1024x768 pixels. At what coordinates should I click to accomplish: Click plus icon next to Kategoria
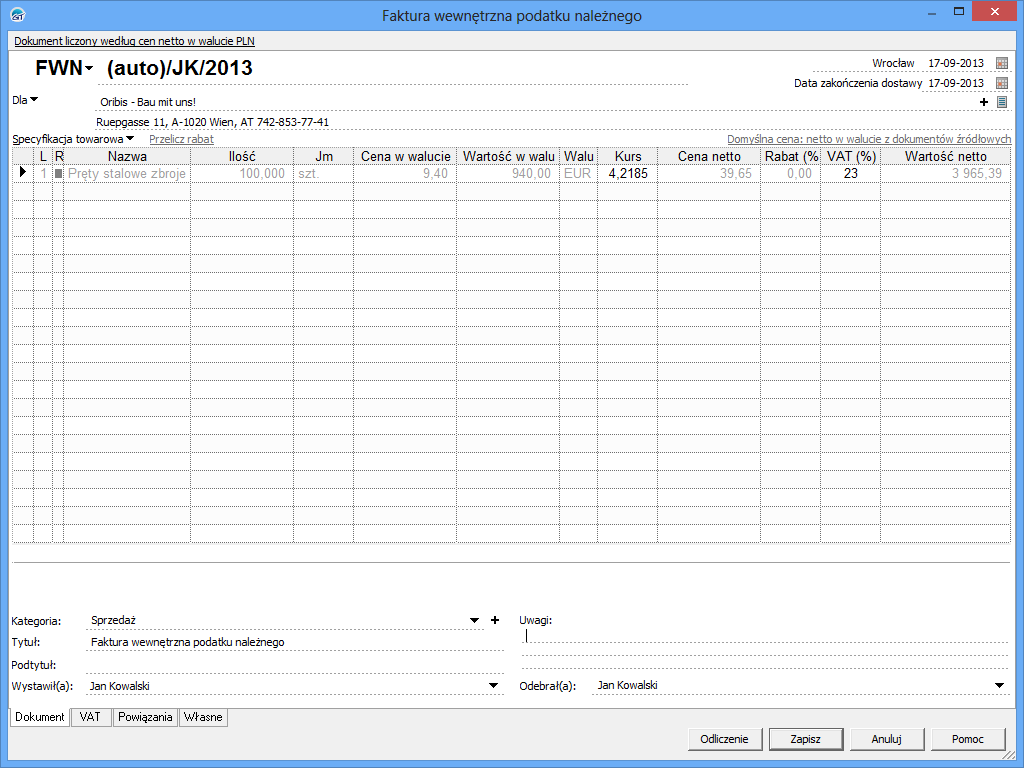494,621
